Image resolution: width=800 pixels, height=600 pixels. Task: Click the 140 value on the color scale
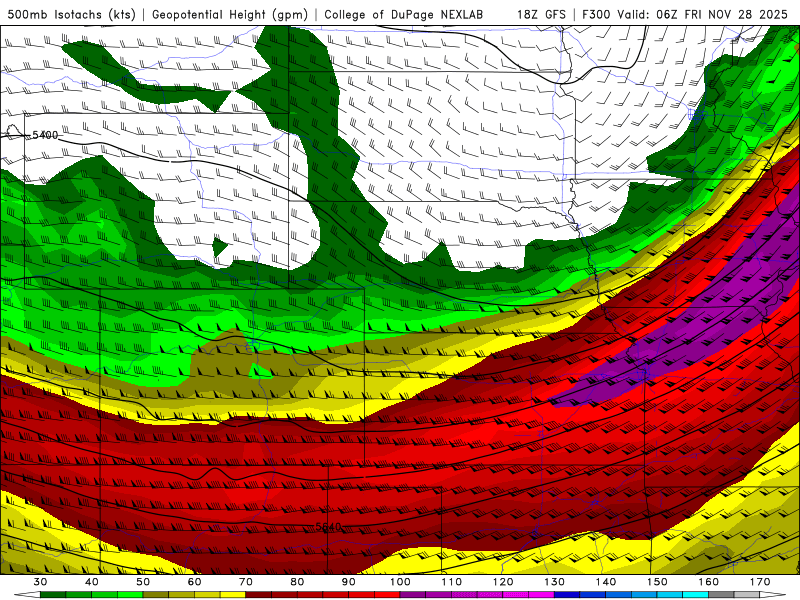pos(606,582)
